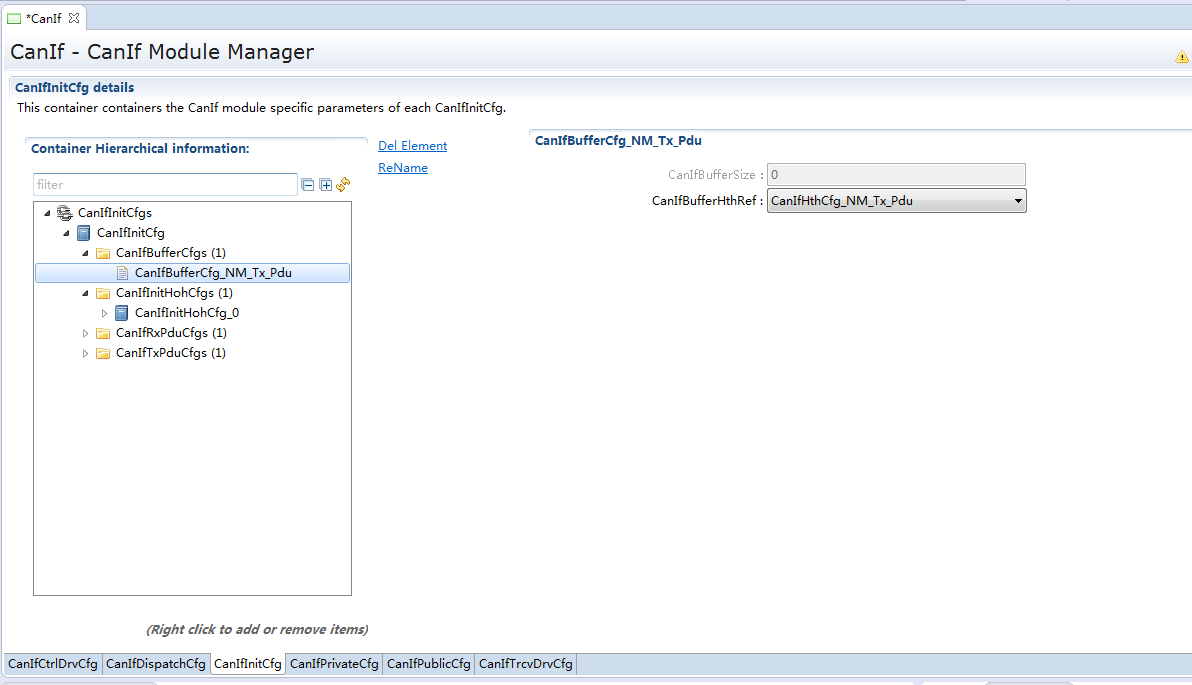Screen dimensions: 1192x685
Task: Click the Collapse All tree icon
Action: pyautogui.click(x=308, y=185)
